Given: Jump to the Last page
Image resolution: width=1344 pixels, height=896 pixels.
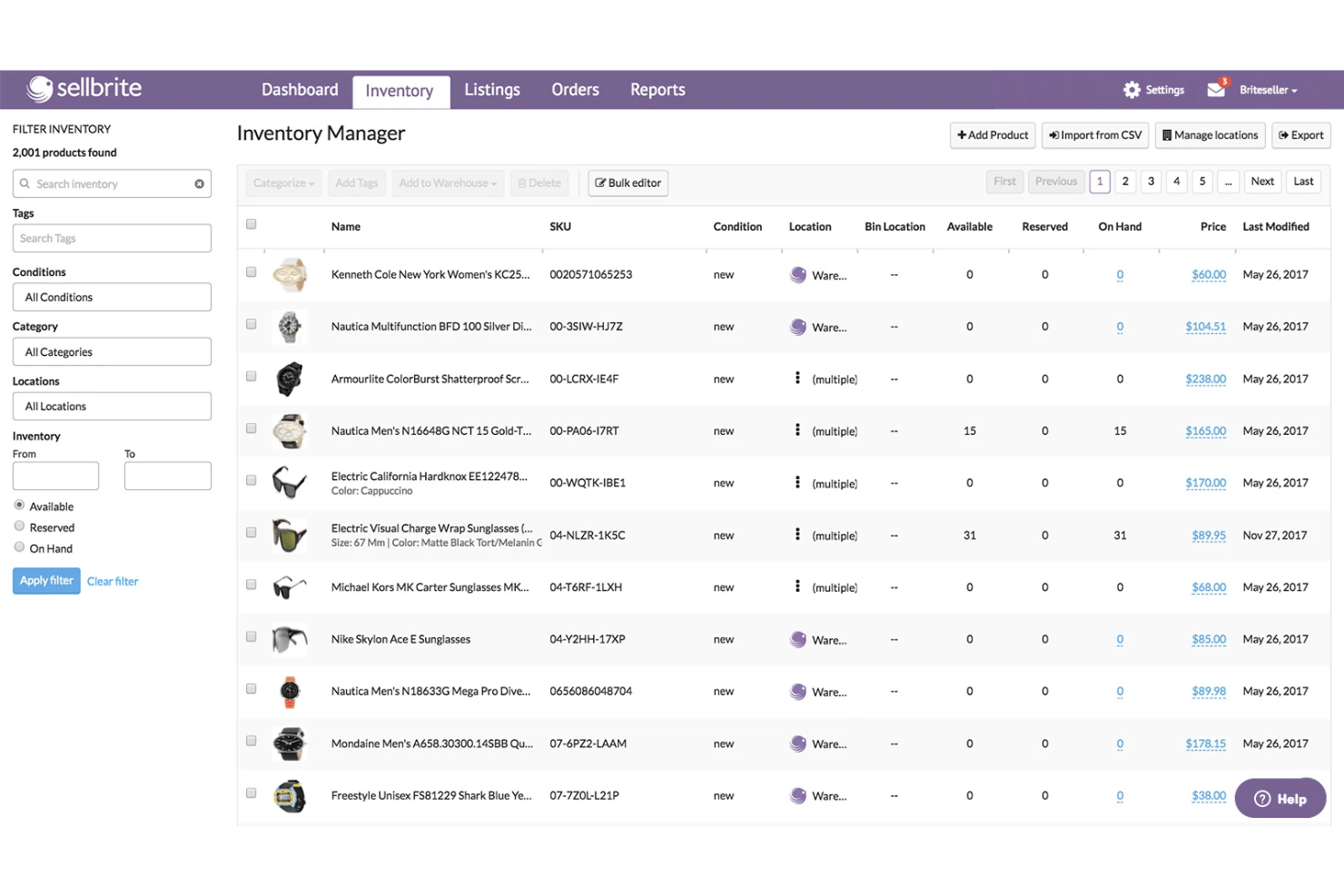Looking at the screenshot, I should [x=1303, y=182].
